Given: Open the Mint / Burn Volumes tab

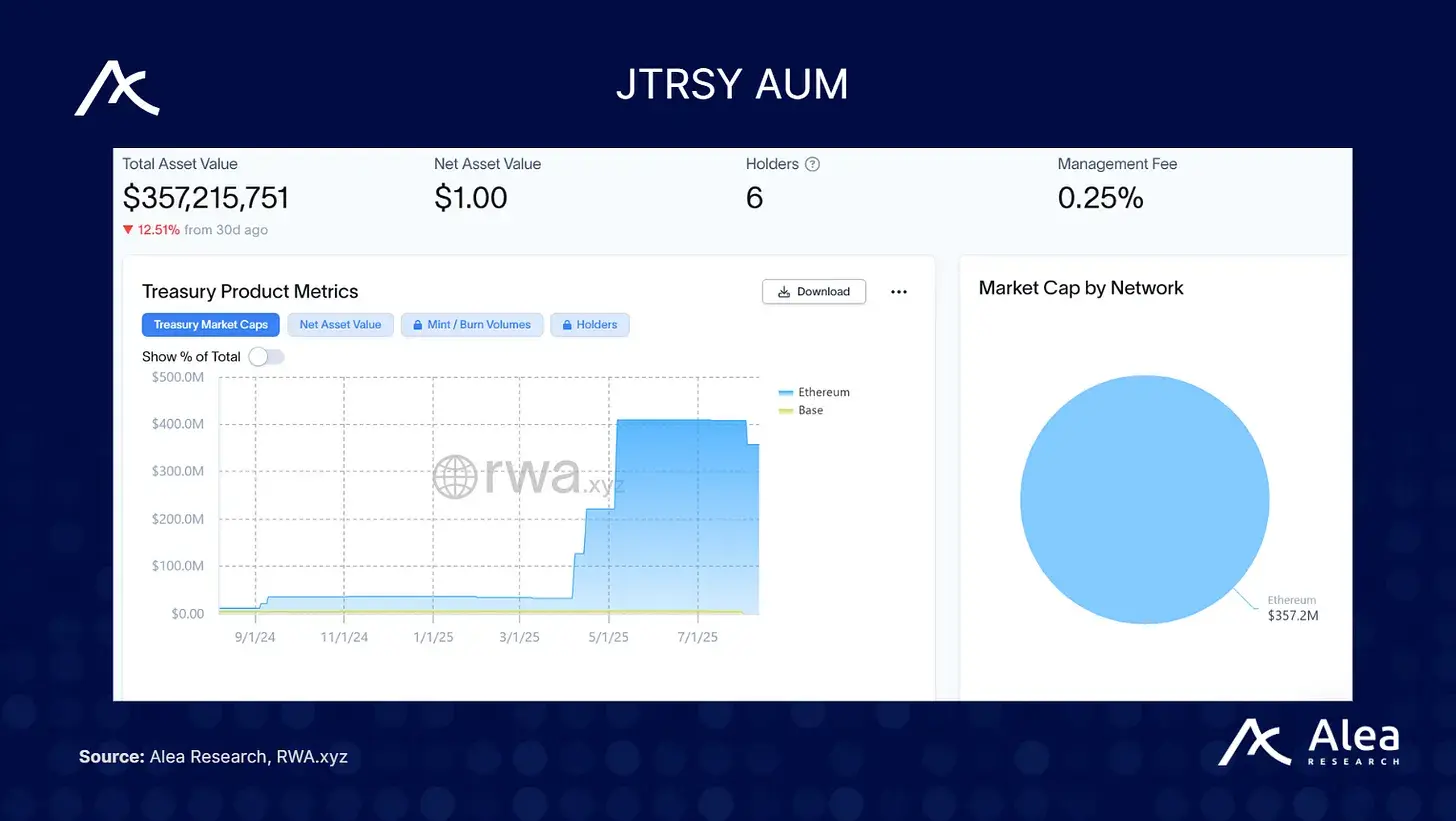Looking at the screenshot, I should point(472,325).
